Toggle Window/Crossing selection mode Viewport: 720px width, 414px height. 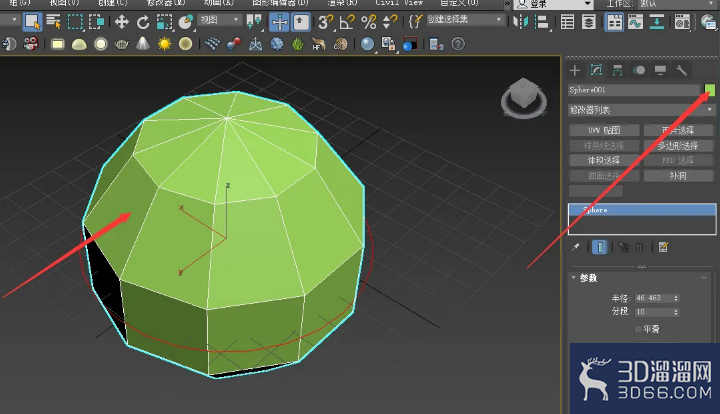point(96,22)
